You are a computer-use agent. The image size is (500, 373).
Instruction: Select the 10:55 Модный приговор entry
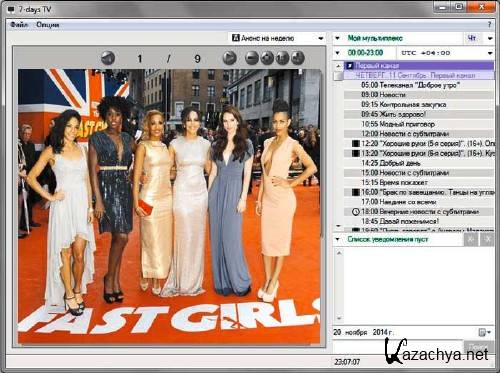coord(419,124)
